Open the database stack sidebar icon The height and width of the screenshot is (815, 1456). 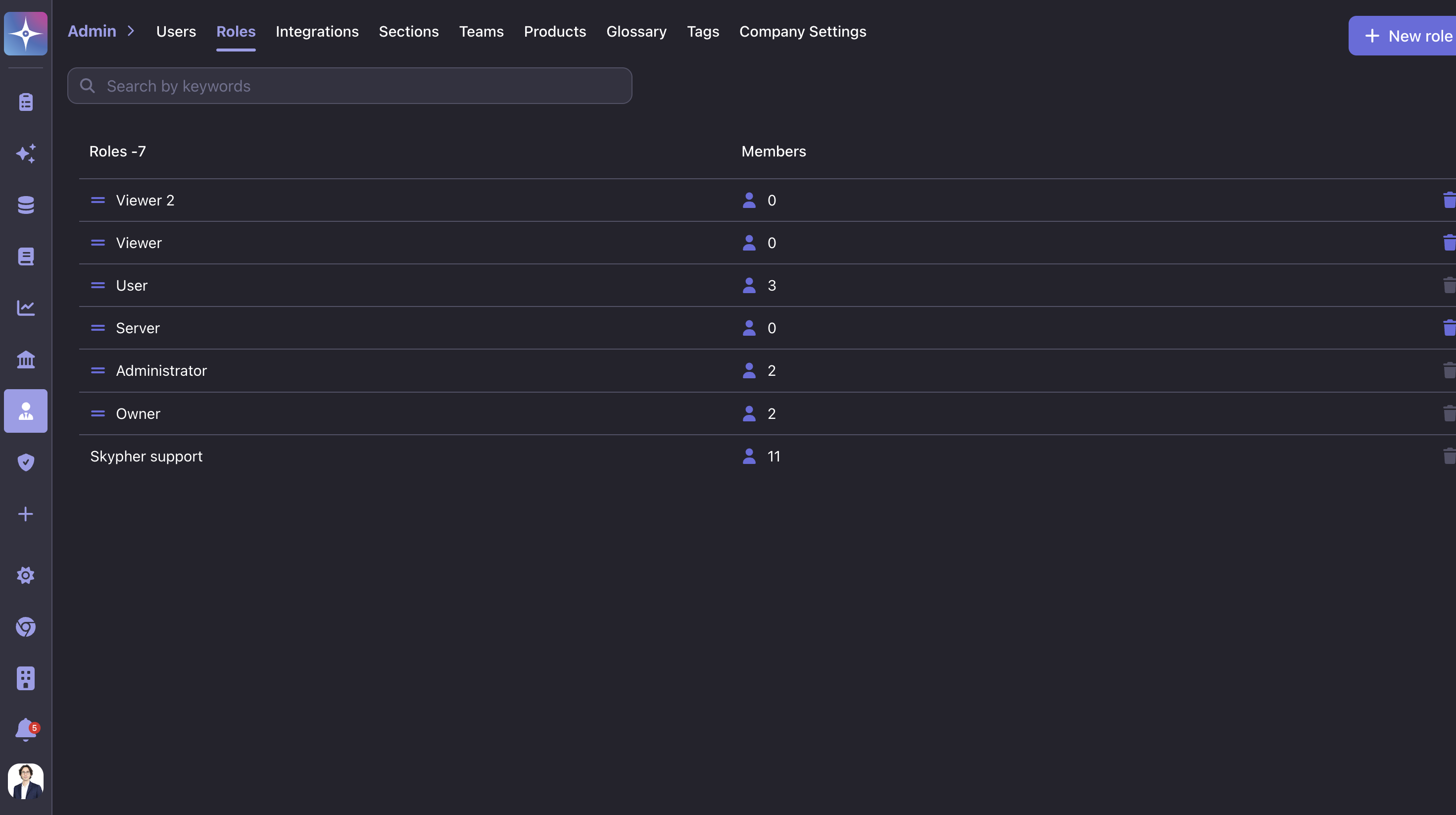click(25, 204)
